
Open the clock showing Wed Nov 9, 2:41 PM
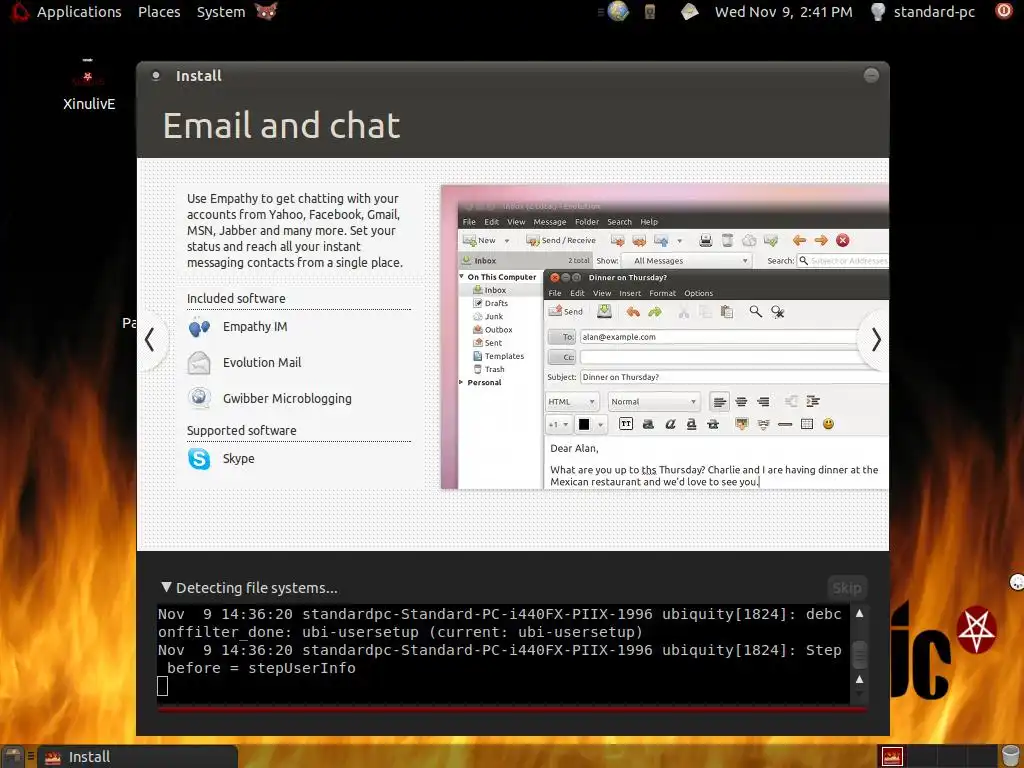[x=783, y=12]
